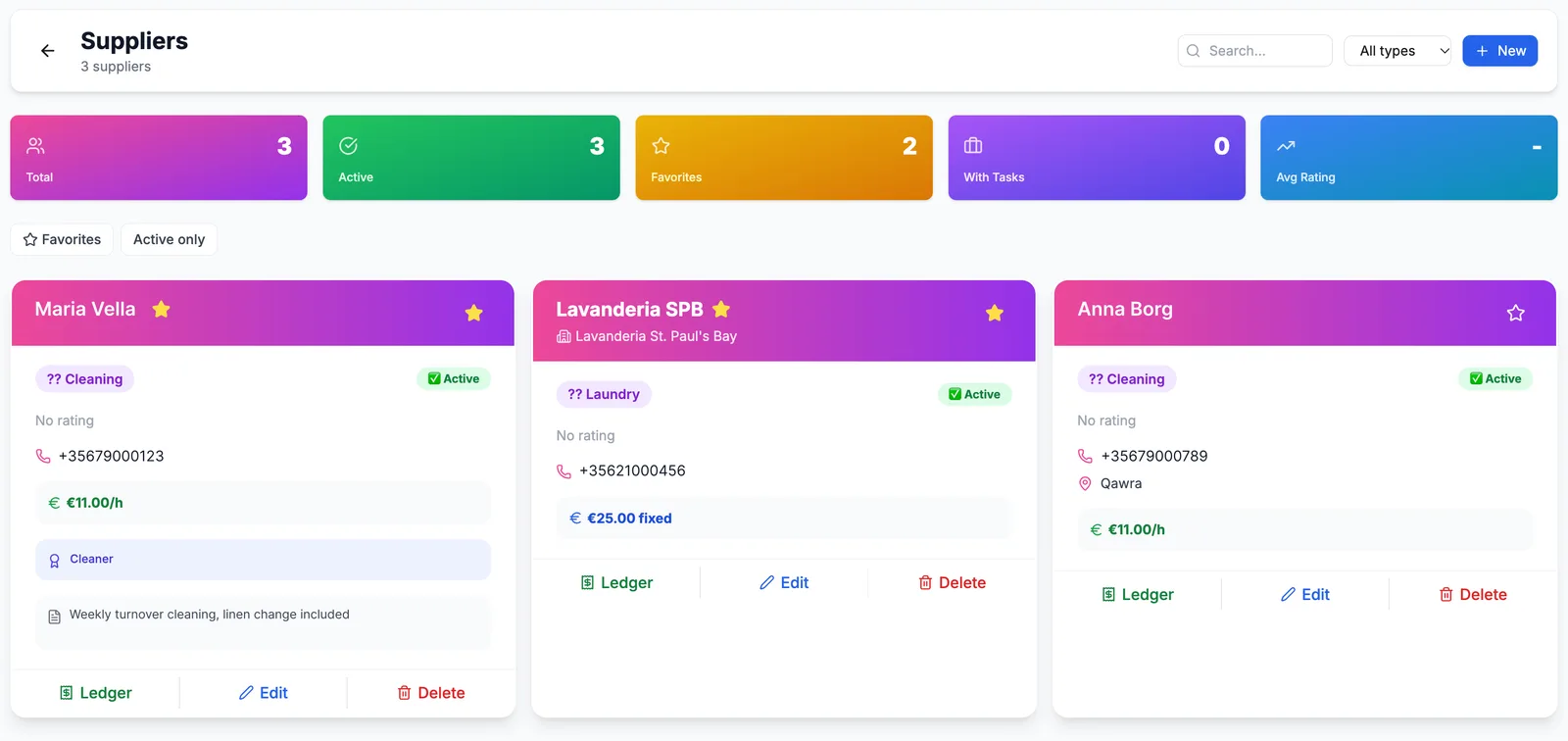The height and width of the screenshot is (741, 1568).
Task: Toggle the Active only filter
Action: [x=169, y=239]
